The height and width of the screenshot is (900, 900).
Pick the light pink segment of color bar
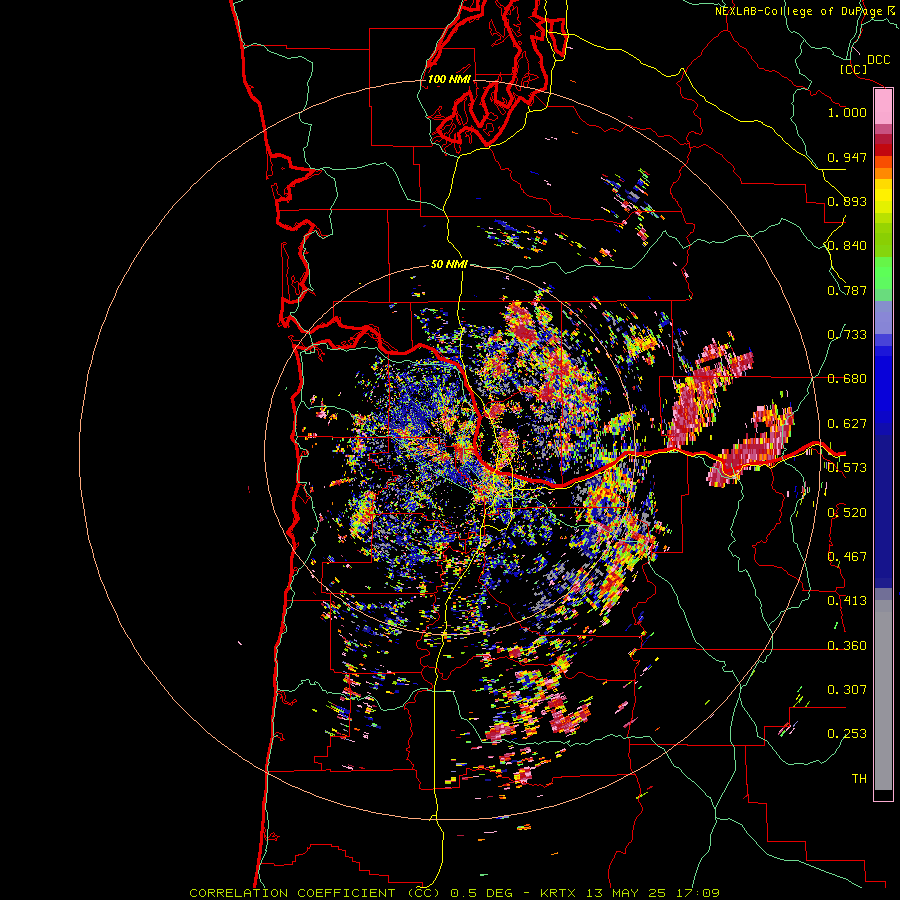(883, 107)
